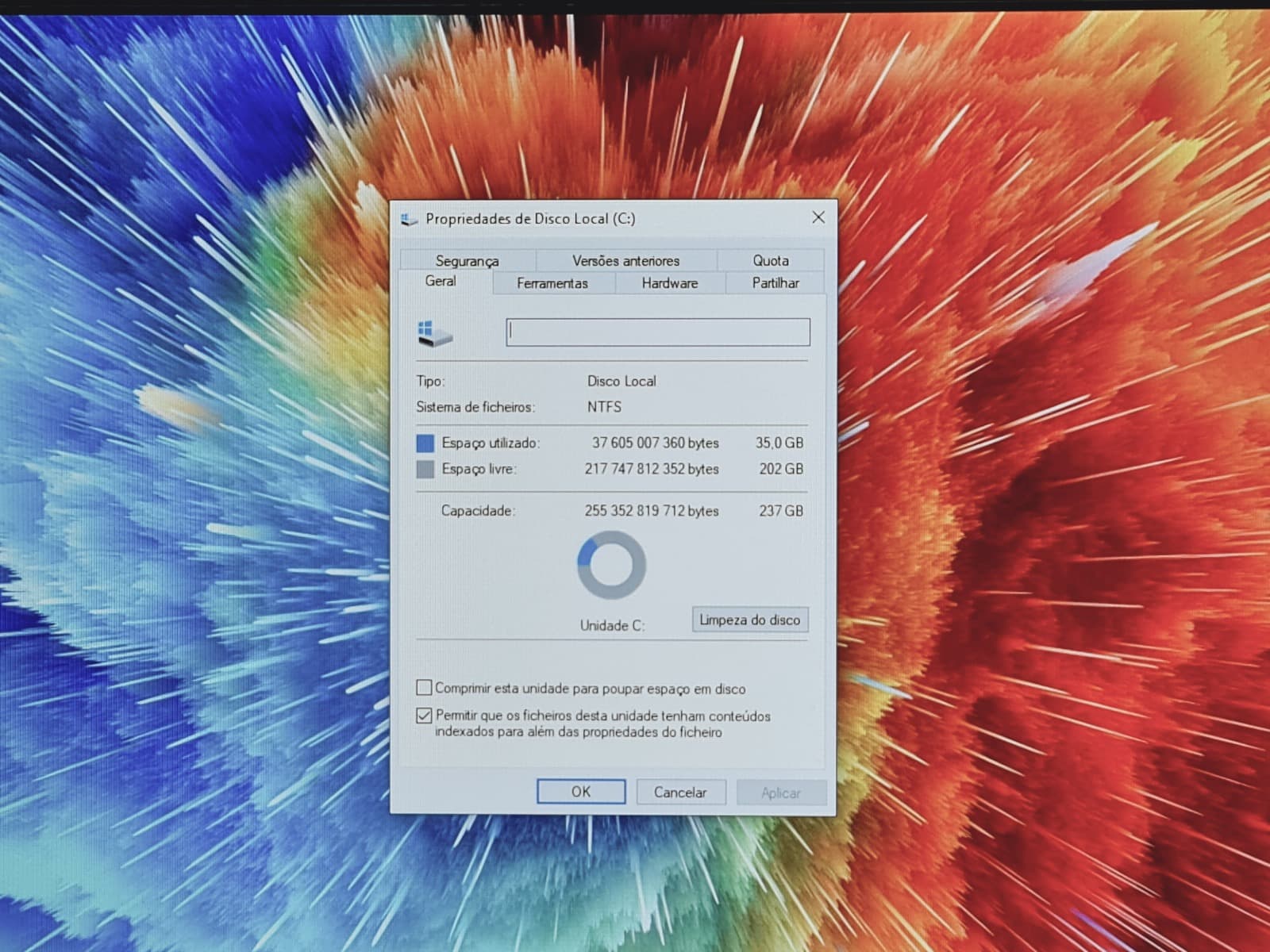Click the 'Capacidade:' label
Viewport: 1270px width, 952px height.
pos(478,511)
